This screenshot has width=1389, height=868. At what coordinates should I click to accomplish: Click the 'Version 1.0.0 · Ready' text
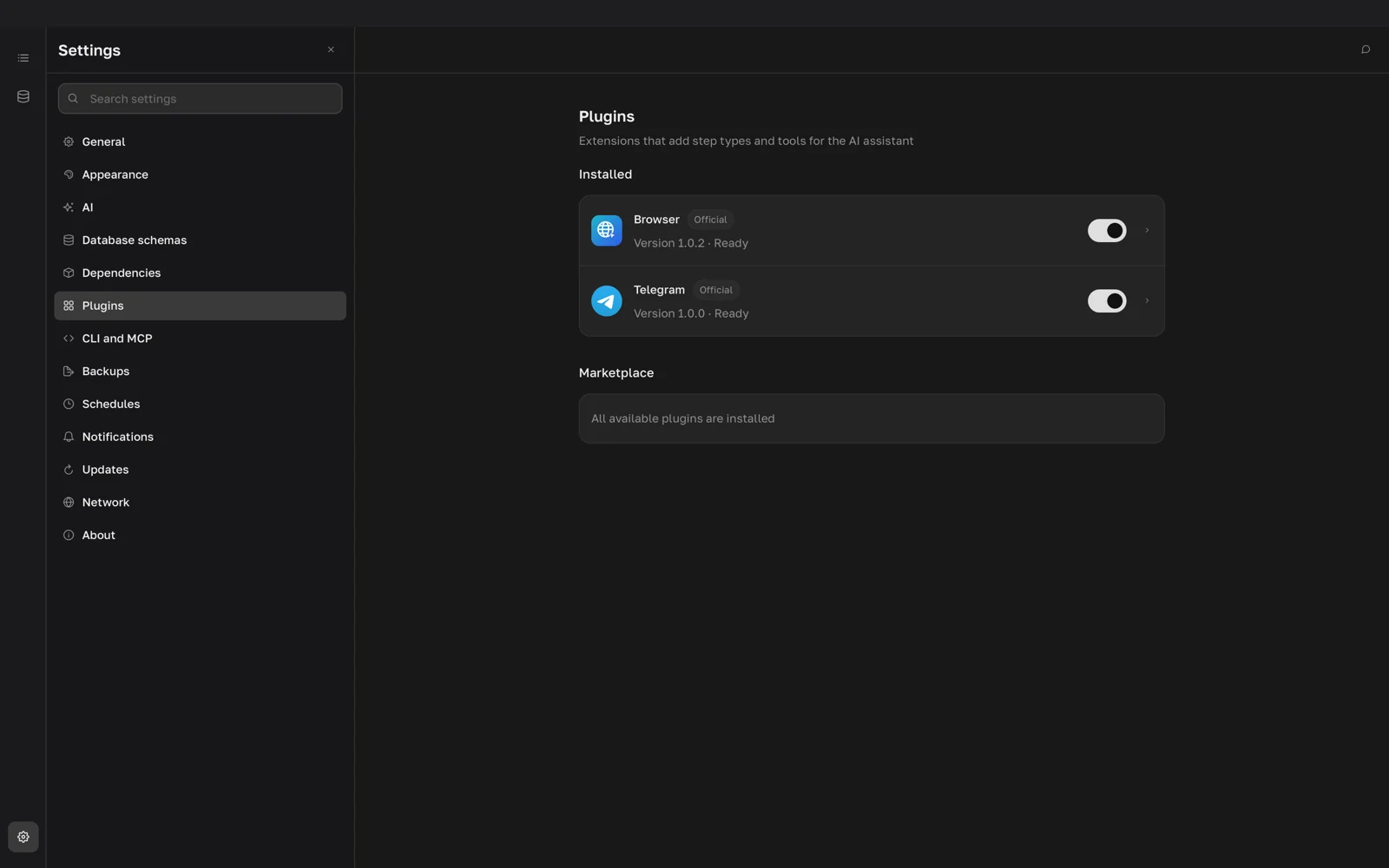click(691, 313)
